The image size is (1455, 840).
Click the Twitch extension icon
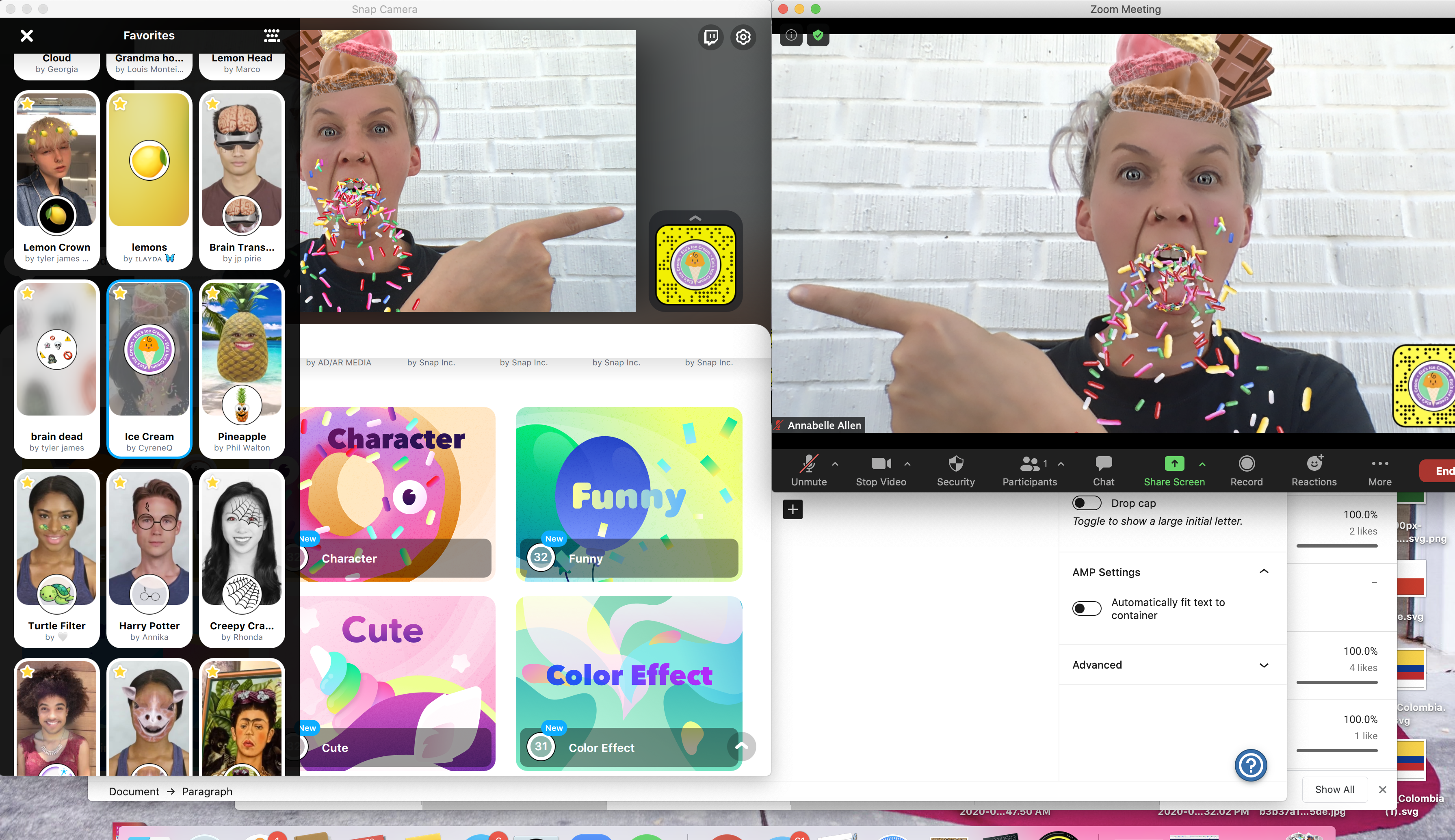(x=711, y=37)
